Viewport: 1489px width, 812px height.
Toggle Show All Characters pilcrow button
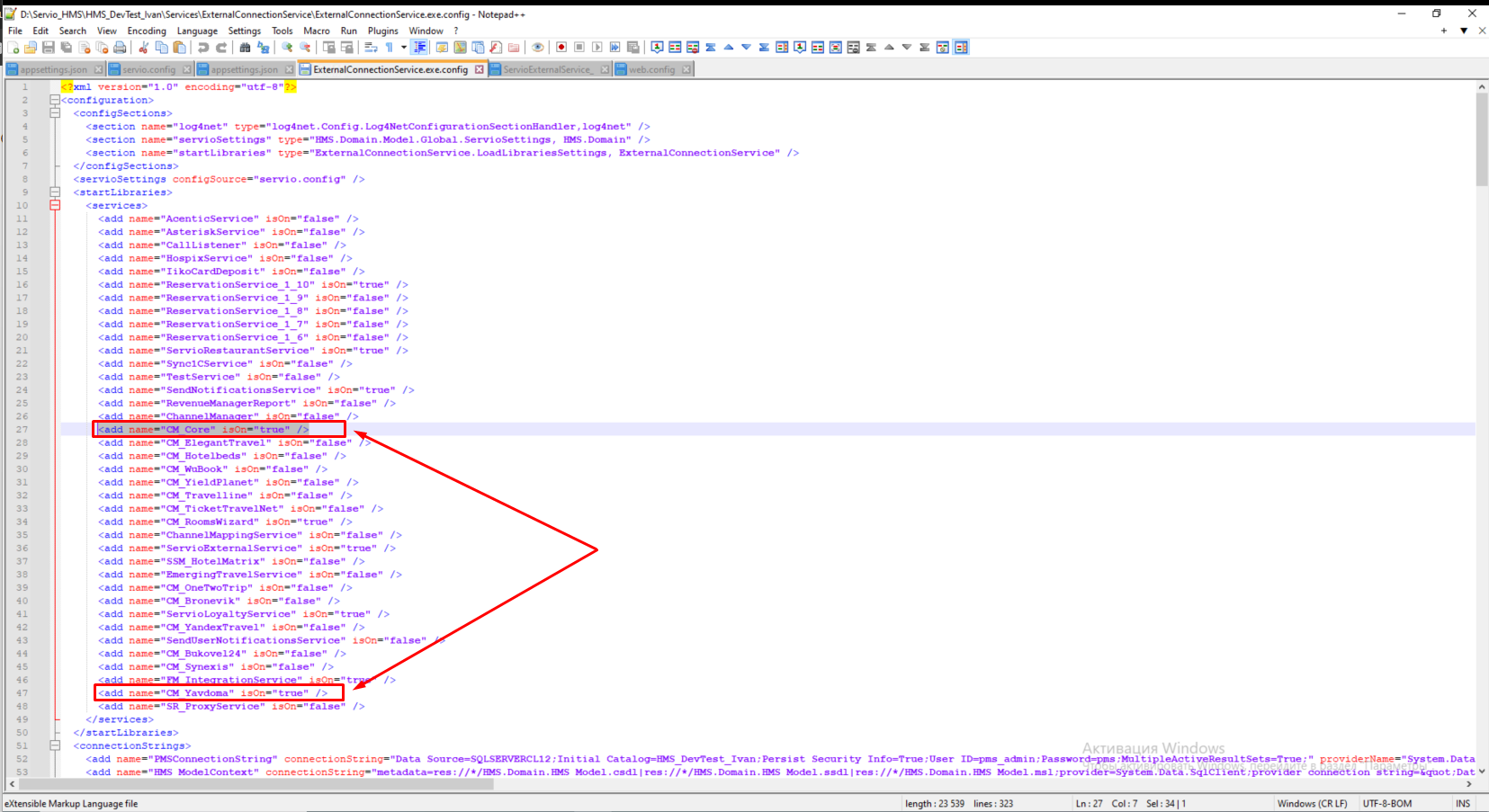(390, 48)
